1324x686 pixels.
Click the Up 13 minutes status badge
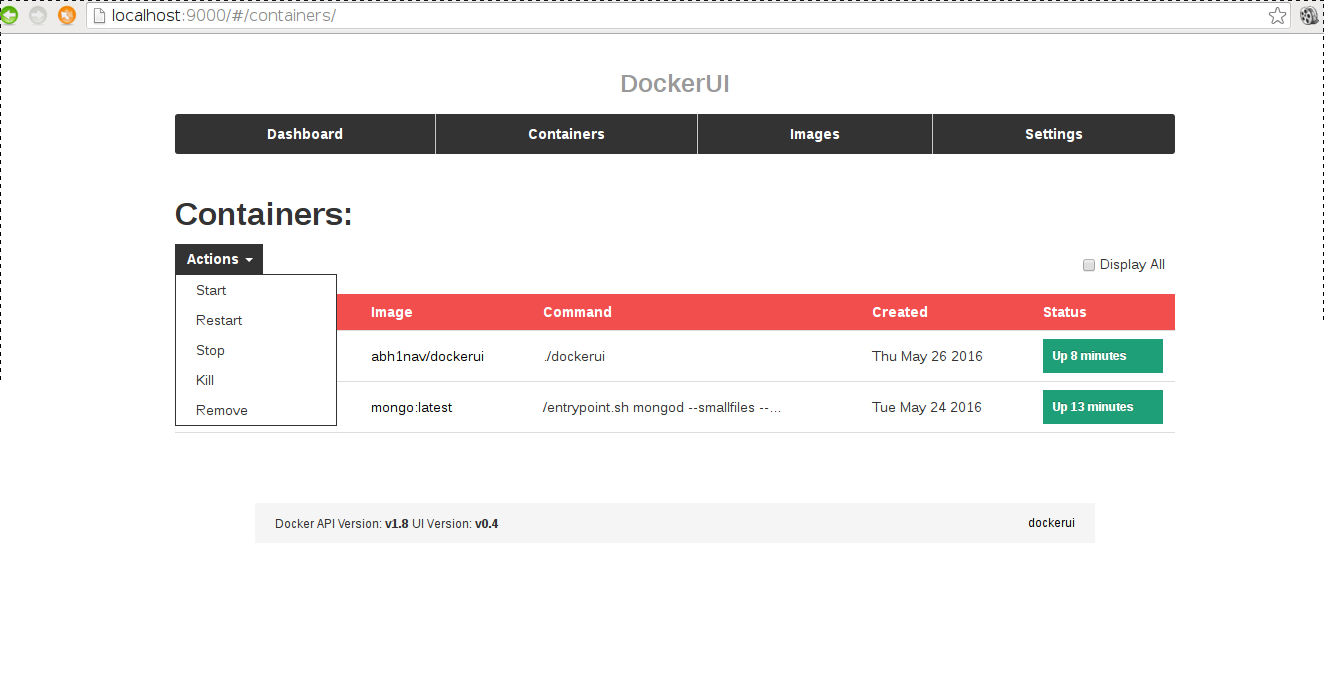[1102, 407]
